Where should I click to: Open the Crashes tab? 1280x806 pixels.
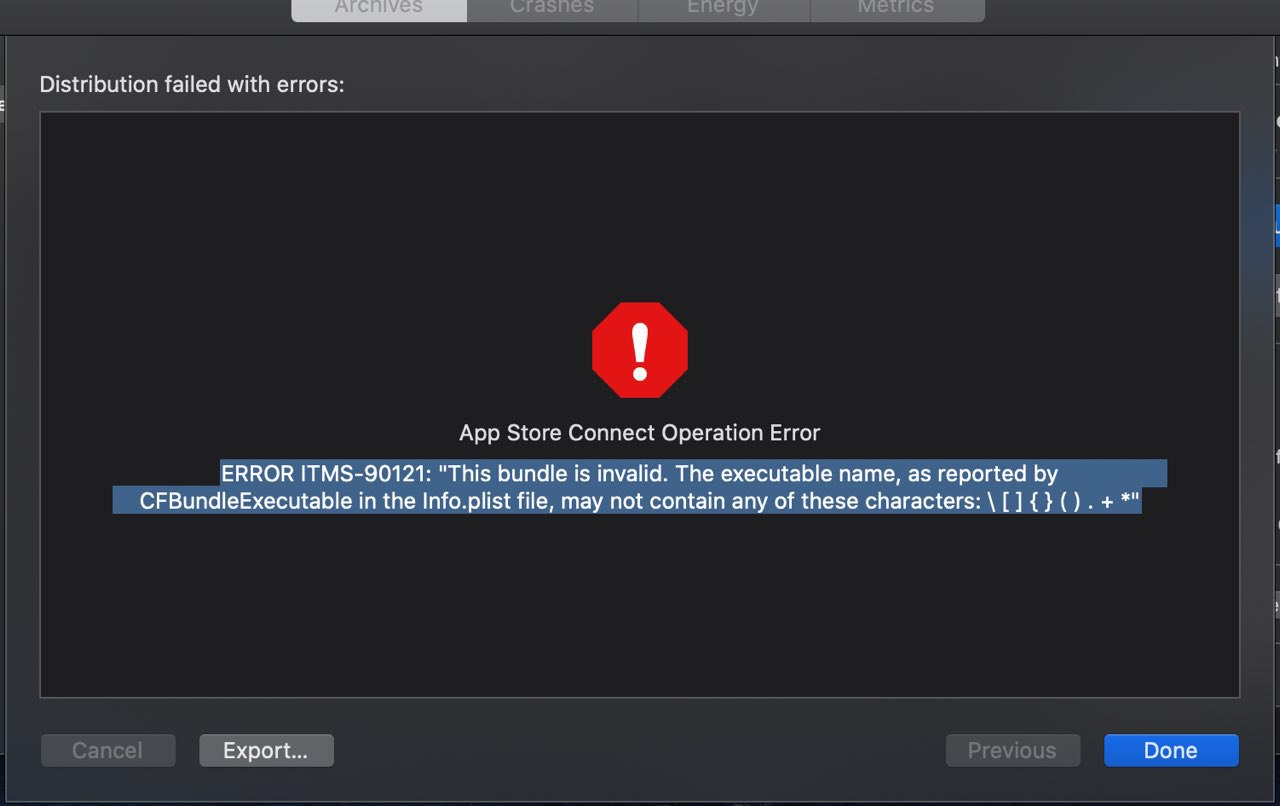point(551,8)
